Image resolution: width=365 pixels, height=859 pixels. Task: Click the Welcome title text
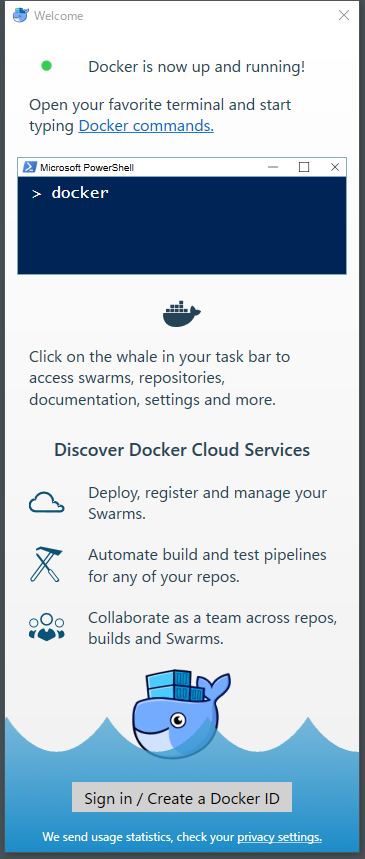click(59, 16)
